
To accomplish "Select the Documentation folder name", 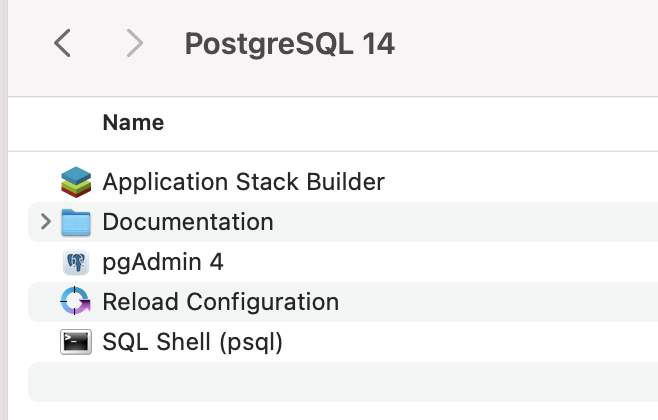I will 188,222.
